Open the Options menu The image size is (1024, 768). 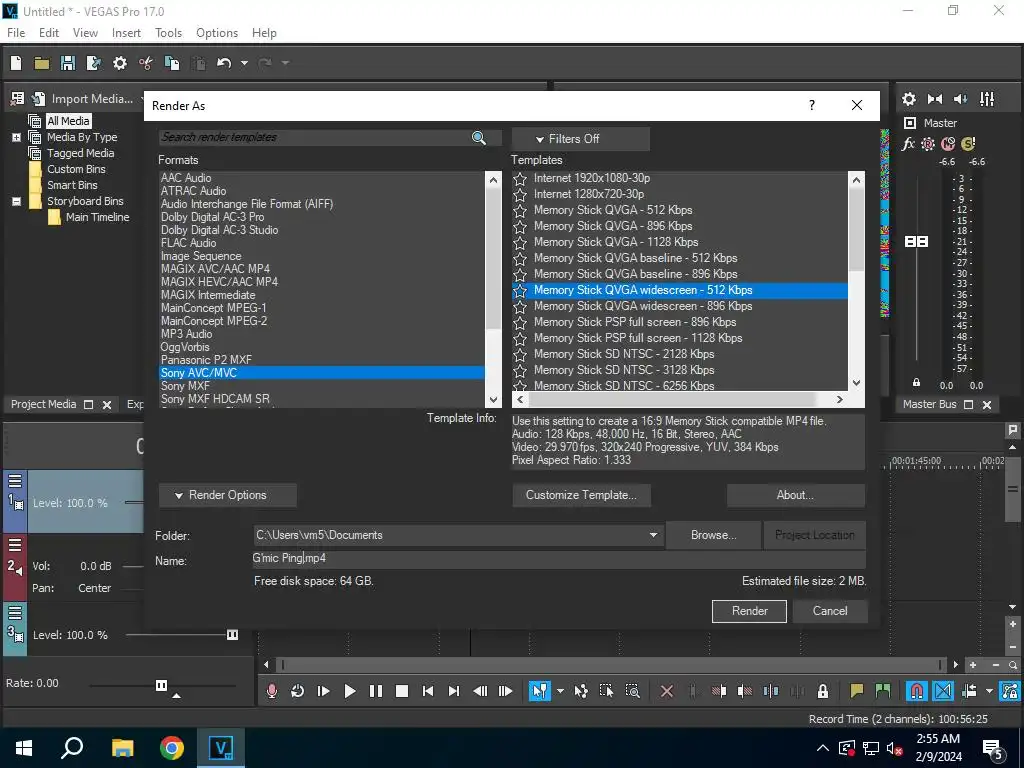coord(217,33)
